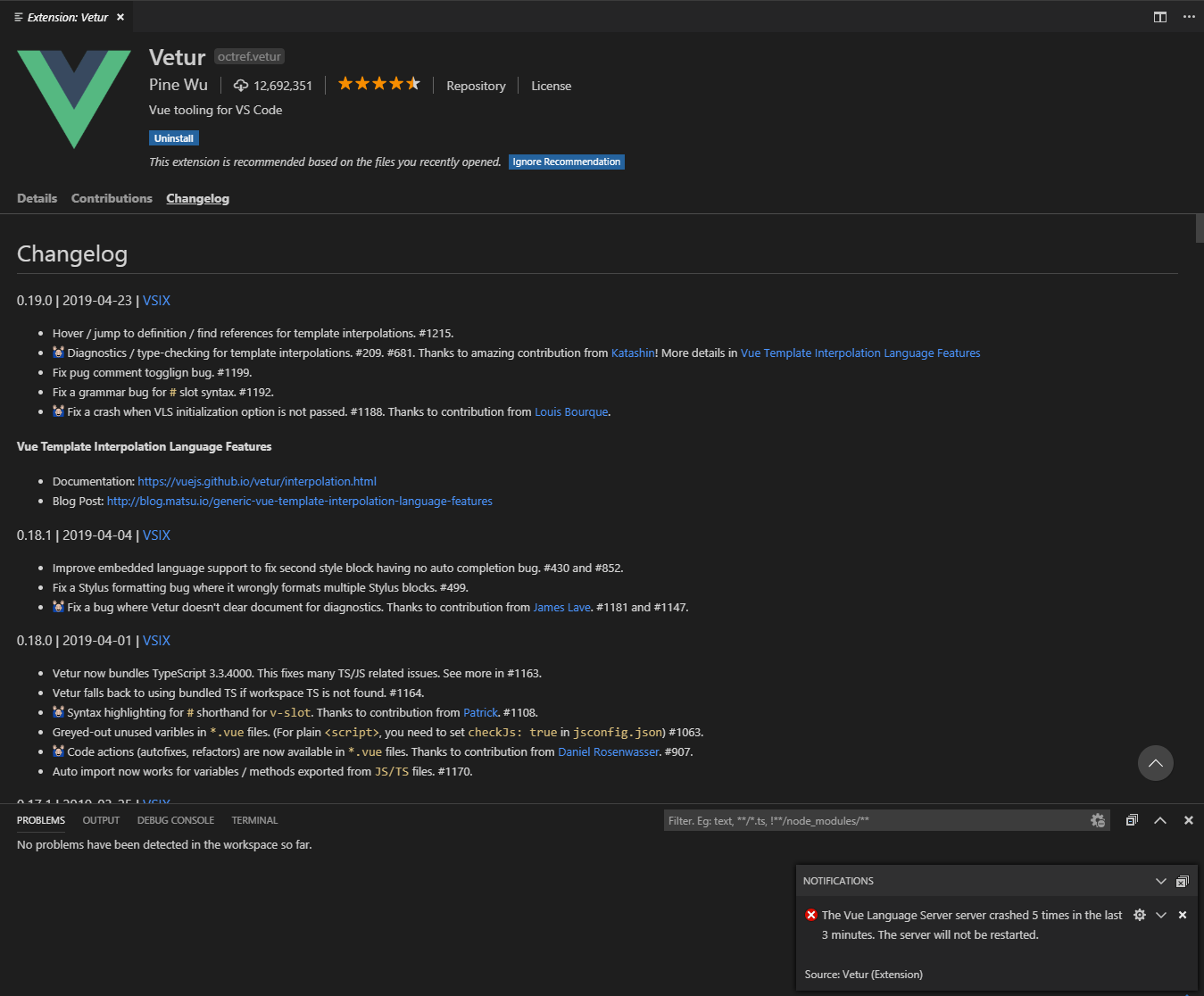The height and width of the screenshot is (996, 1204).
Task: Open the Repository link
Action: click(476, 86)
